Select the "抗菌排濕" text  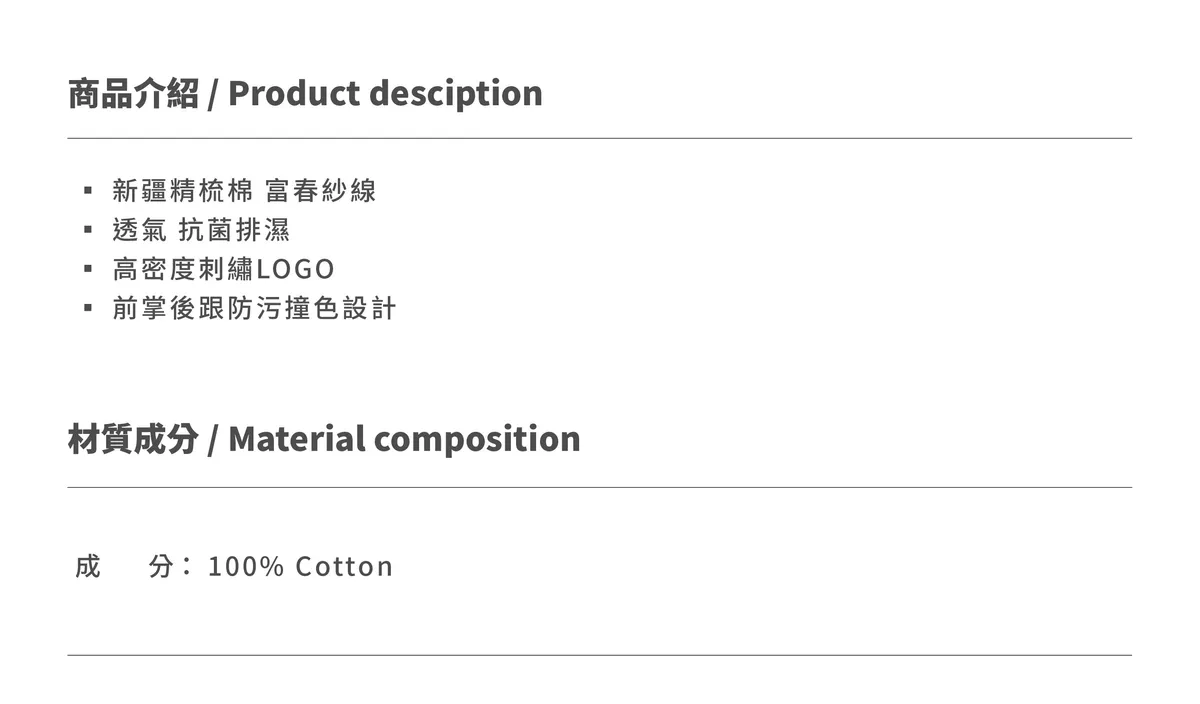point(234,230)
